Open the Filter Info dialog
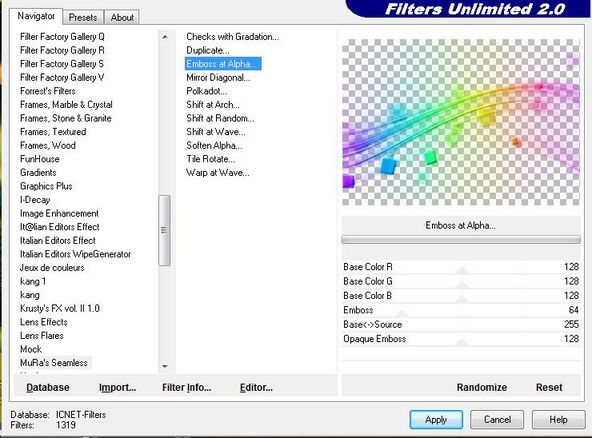Image resolution: width=592 pixels, height=438 pixels. tap(187, 387)
